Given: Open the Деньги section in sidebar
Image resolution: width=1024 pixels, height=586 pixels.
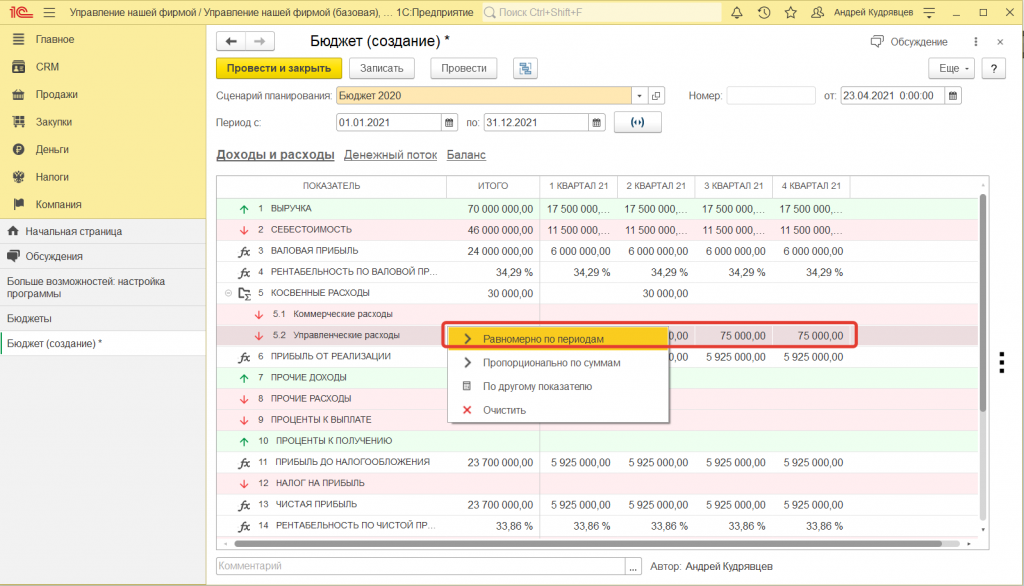Looking at the screenshot, I should (52, 149).
